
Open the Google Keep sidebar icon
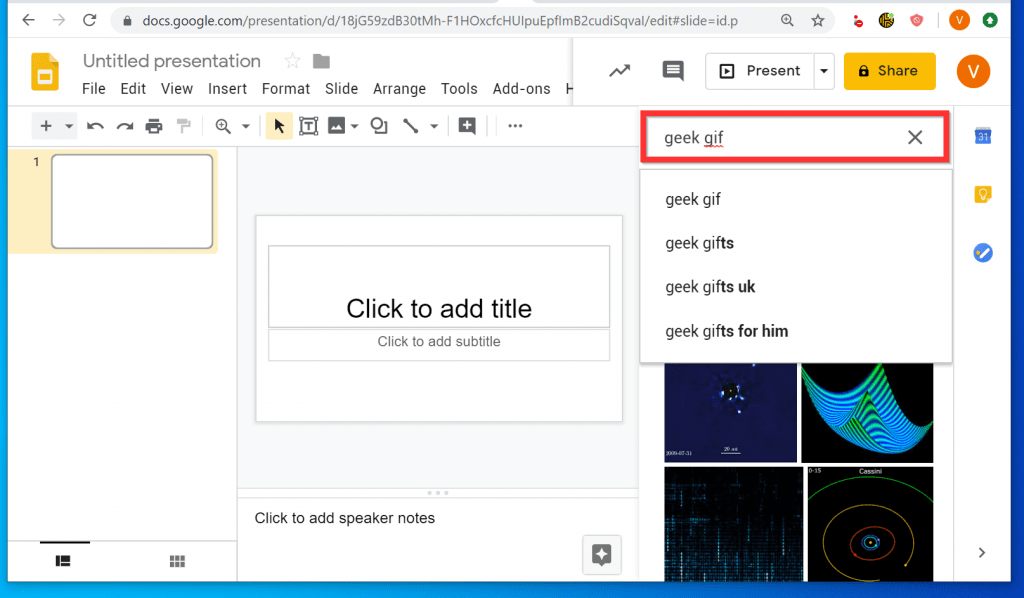click(982, 195)
